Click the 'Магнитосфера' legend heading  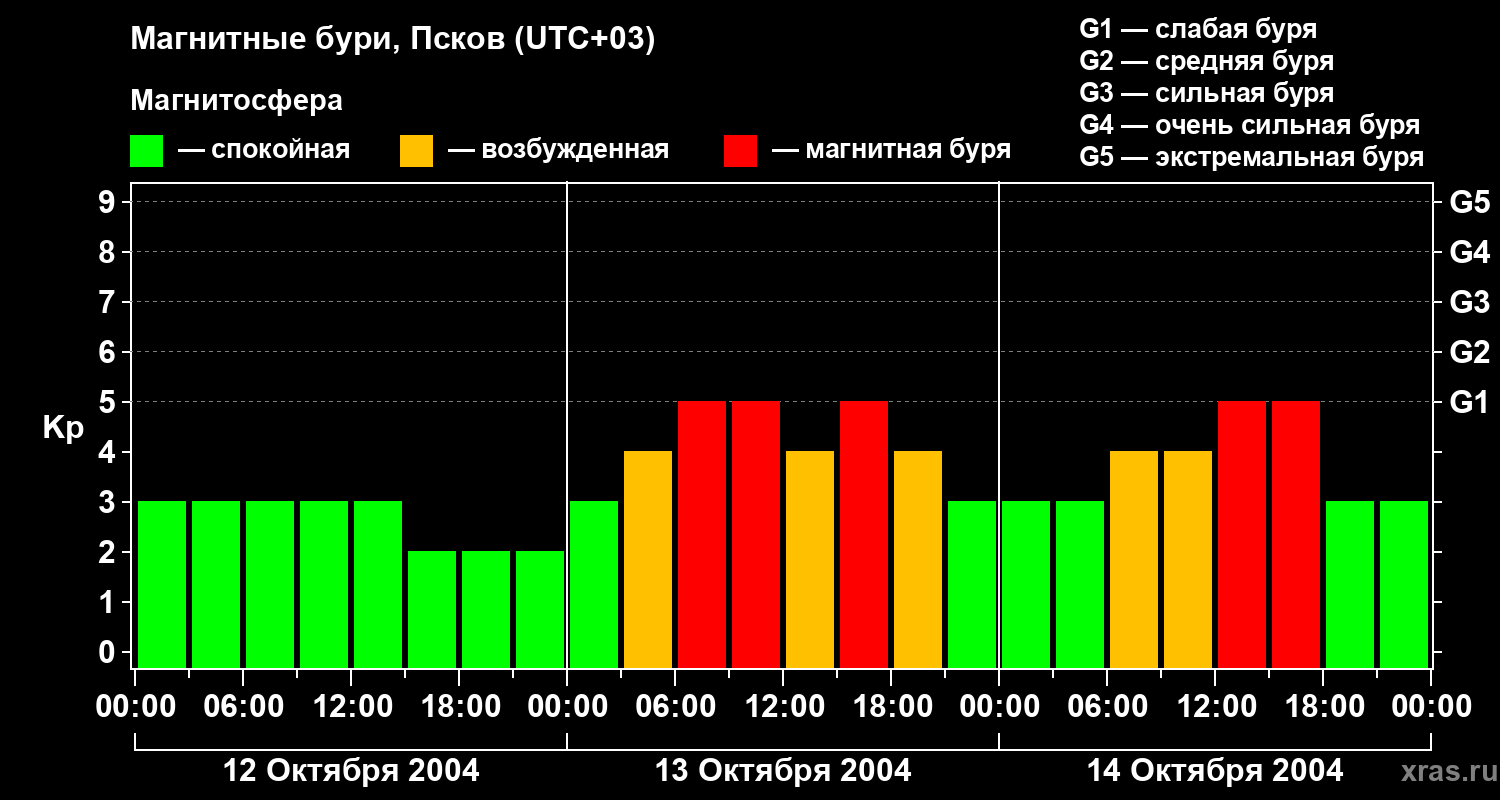click(x=236, y=100)
